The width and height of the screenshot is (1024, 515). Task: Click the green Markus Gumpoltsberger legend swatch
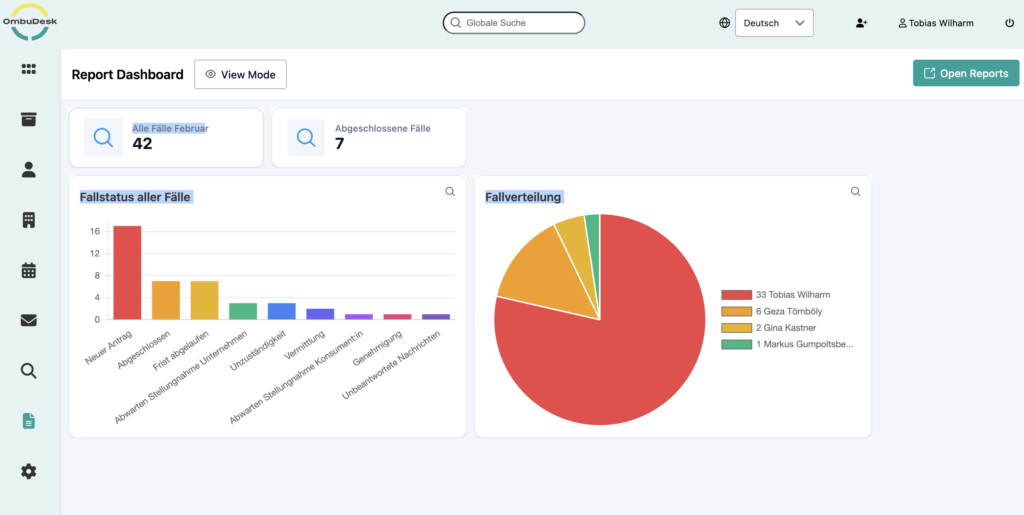pyautogui.click(x=736, y=344)
